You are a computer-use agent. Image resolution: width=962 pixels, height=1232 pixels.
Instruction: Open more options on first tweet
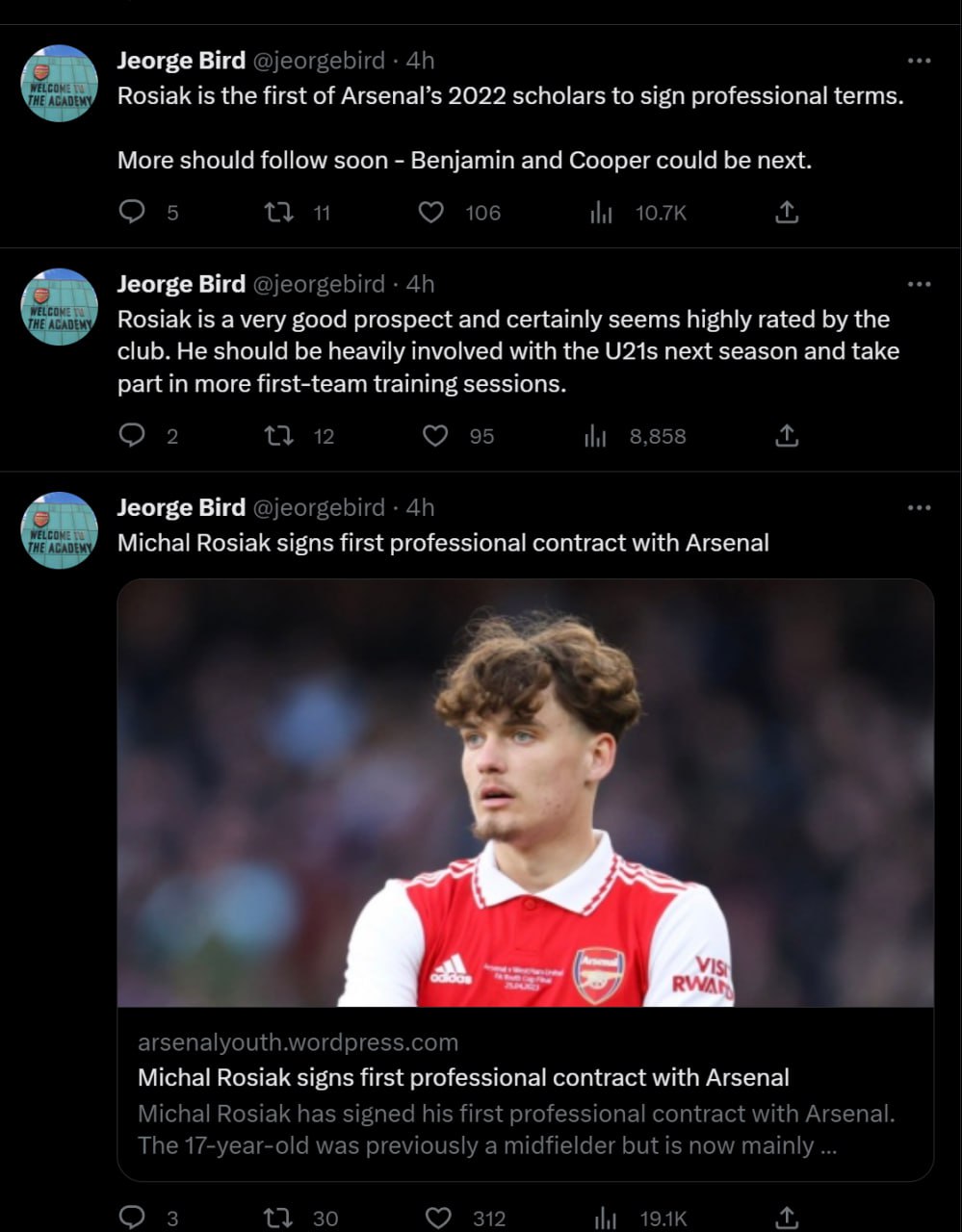pyautogui.click(x=919, y=61)
